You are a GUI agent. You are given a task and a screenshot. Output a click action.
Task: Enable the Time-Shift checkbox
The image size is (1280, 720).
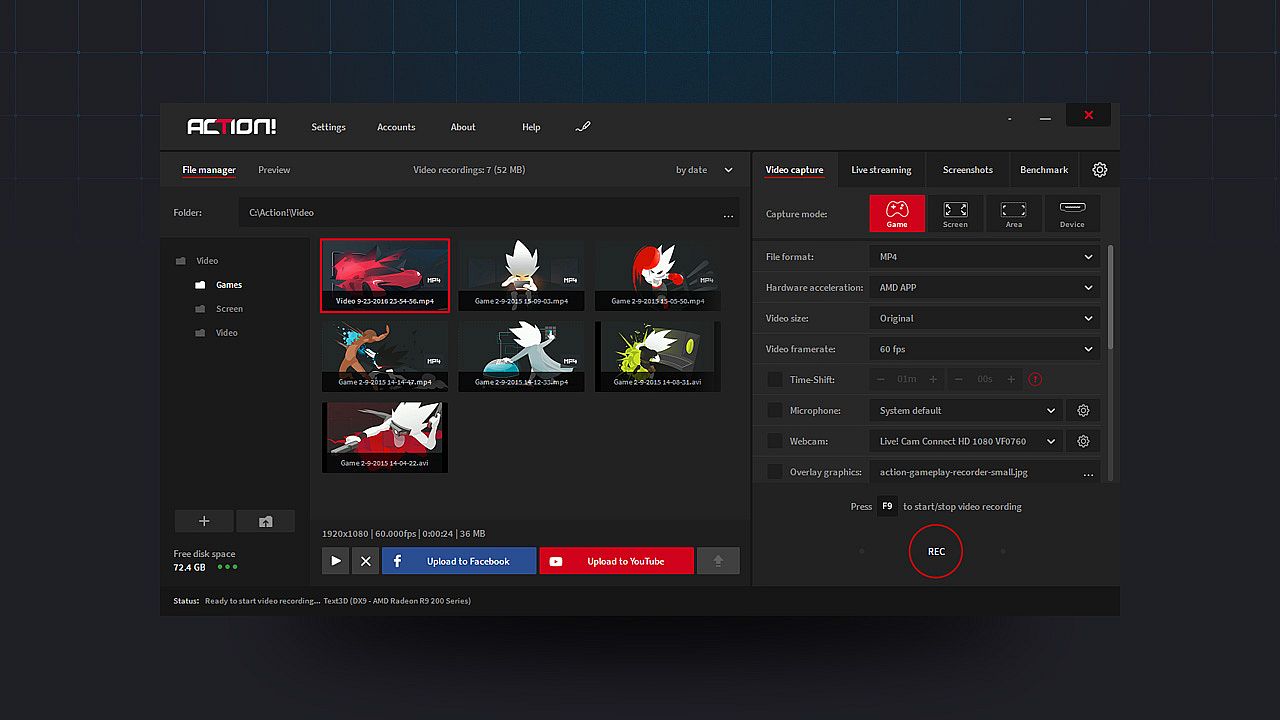(x=774, y=379)
